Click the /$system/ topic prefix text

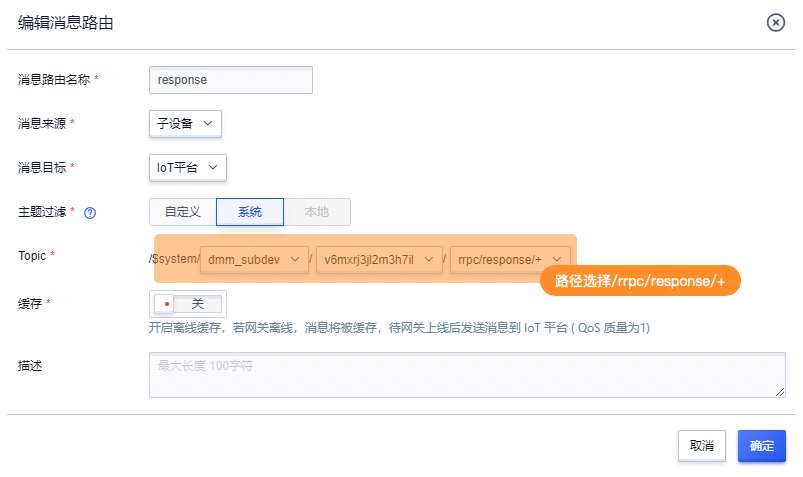pyautogui.click(x=174, y=259)
